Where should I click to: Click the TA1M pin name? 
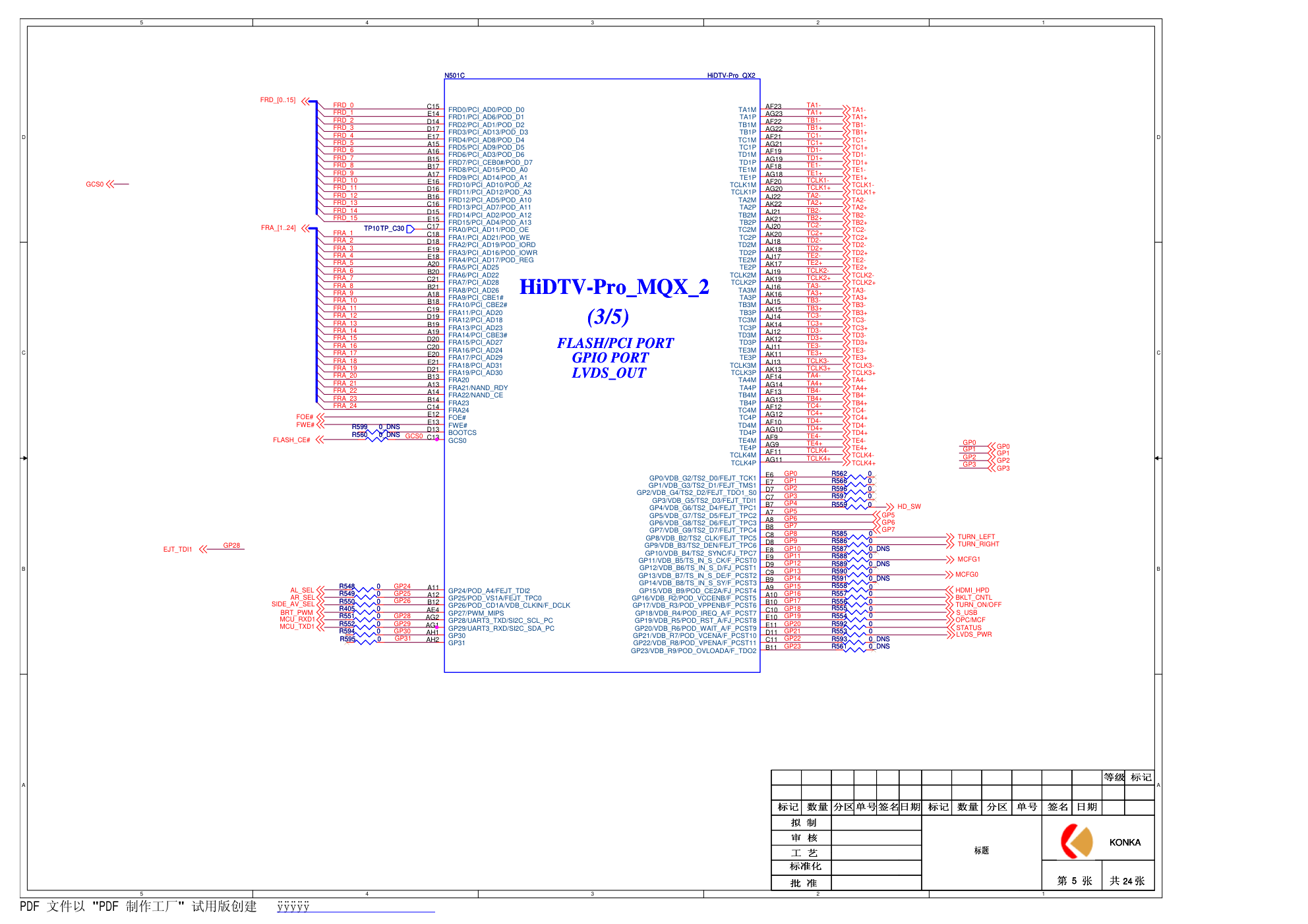pos(747,110)
